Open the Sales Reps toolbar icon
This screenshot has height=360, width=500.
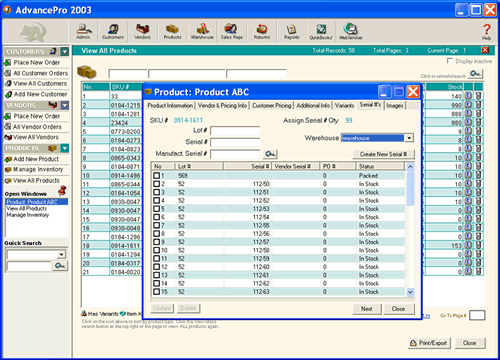coord(231,31)
